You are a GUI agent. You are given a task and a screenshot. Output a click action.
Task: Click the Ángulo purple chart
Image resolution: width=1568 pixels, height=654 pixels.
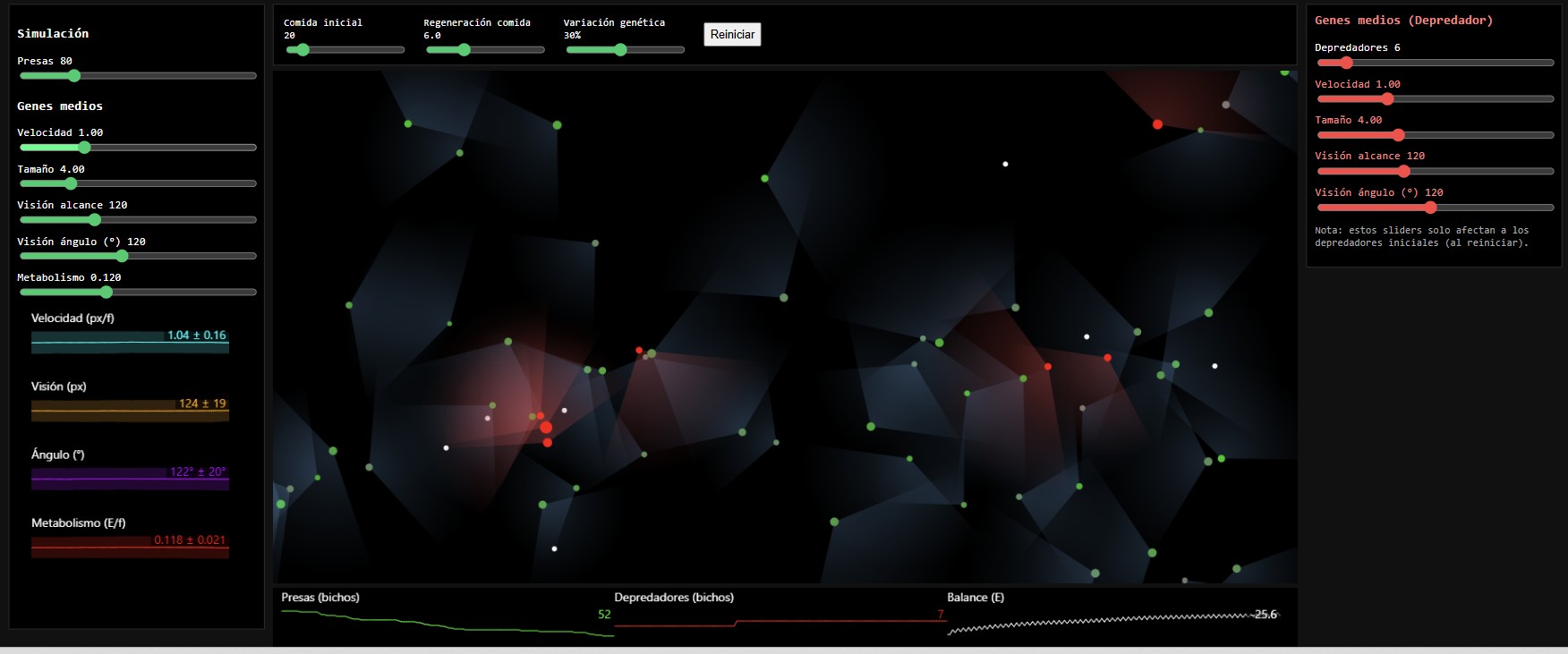130,479
